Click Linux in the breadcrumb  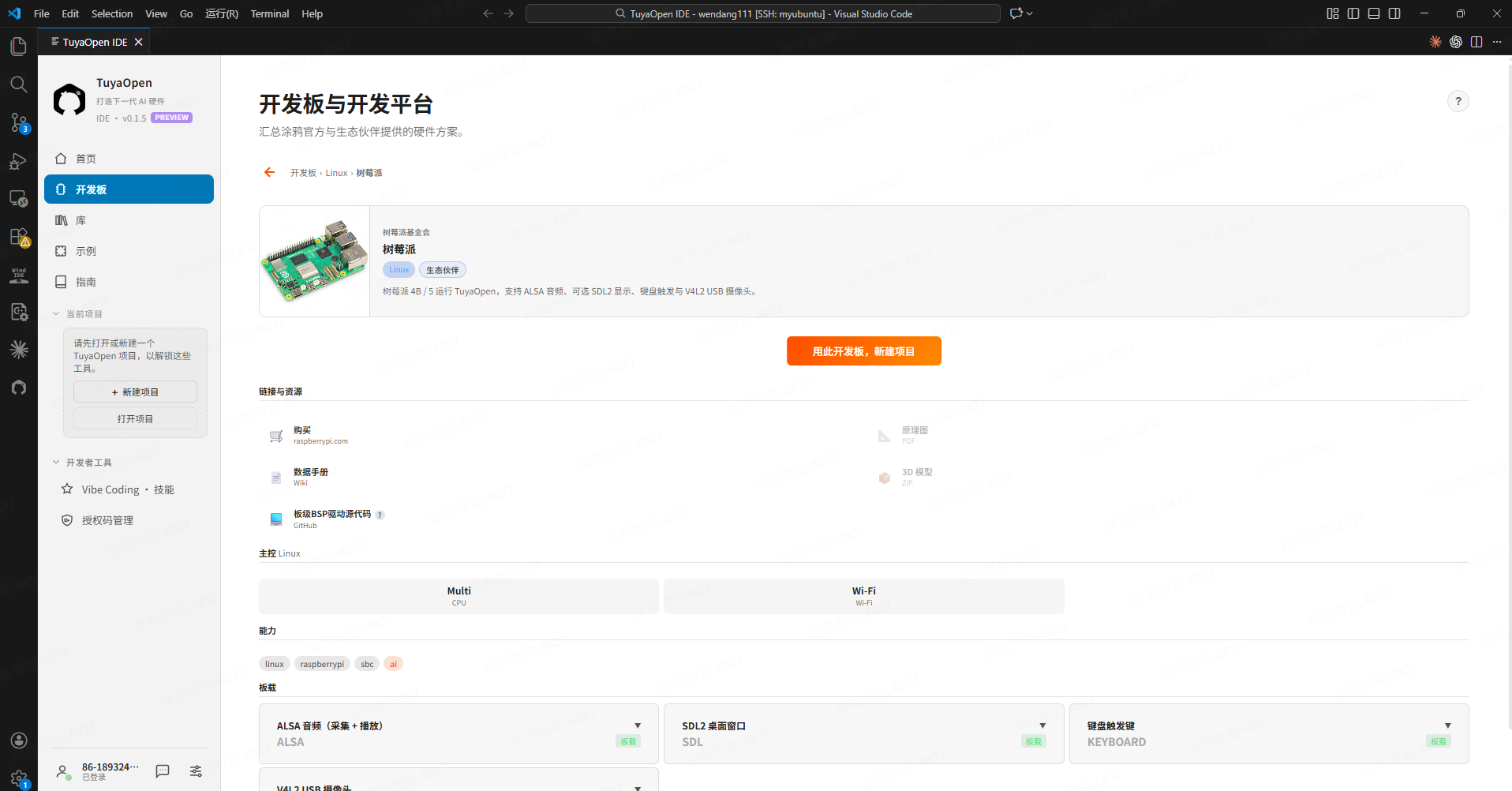[x=336, y=173]
